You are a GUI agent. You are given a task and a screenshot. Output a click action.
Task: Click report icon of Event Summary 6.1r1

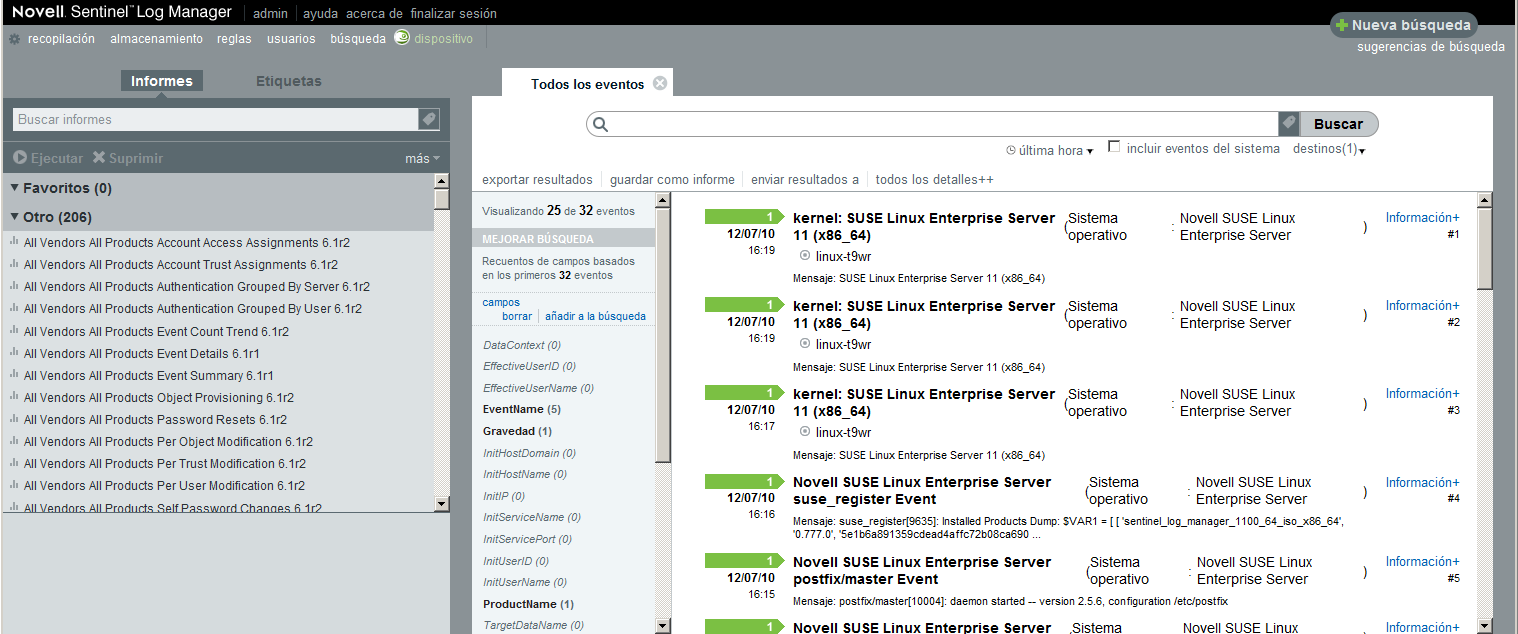14,375
